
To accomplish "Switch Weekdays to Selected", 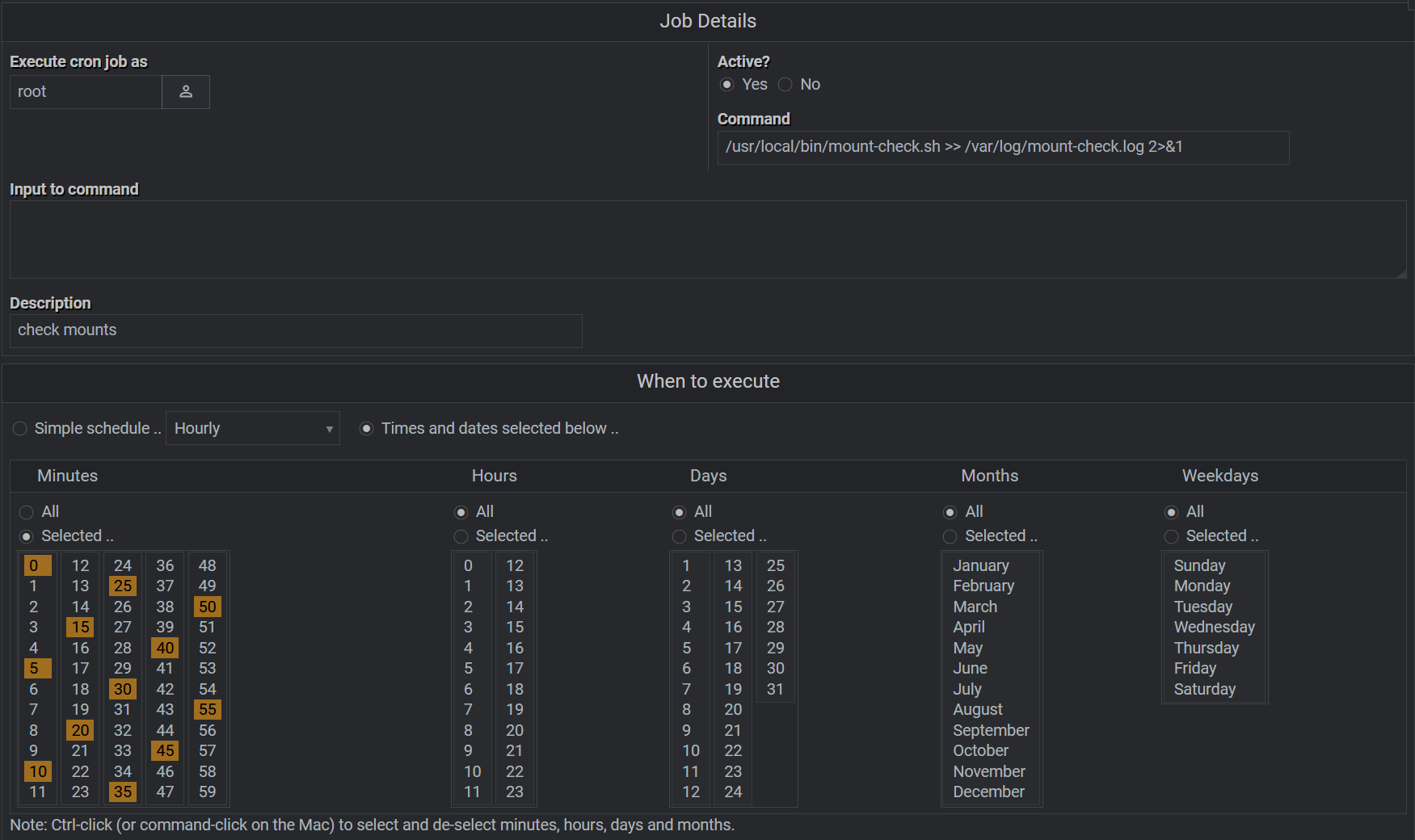I will pyautogui.click(x=1171, y=536).
